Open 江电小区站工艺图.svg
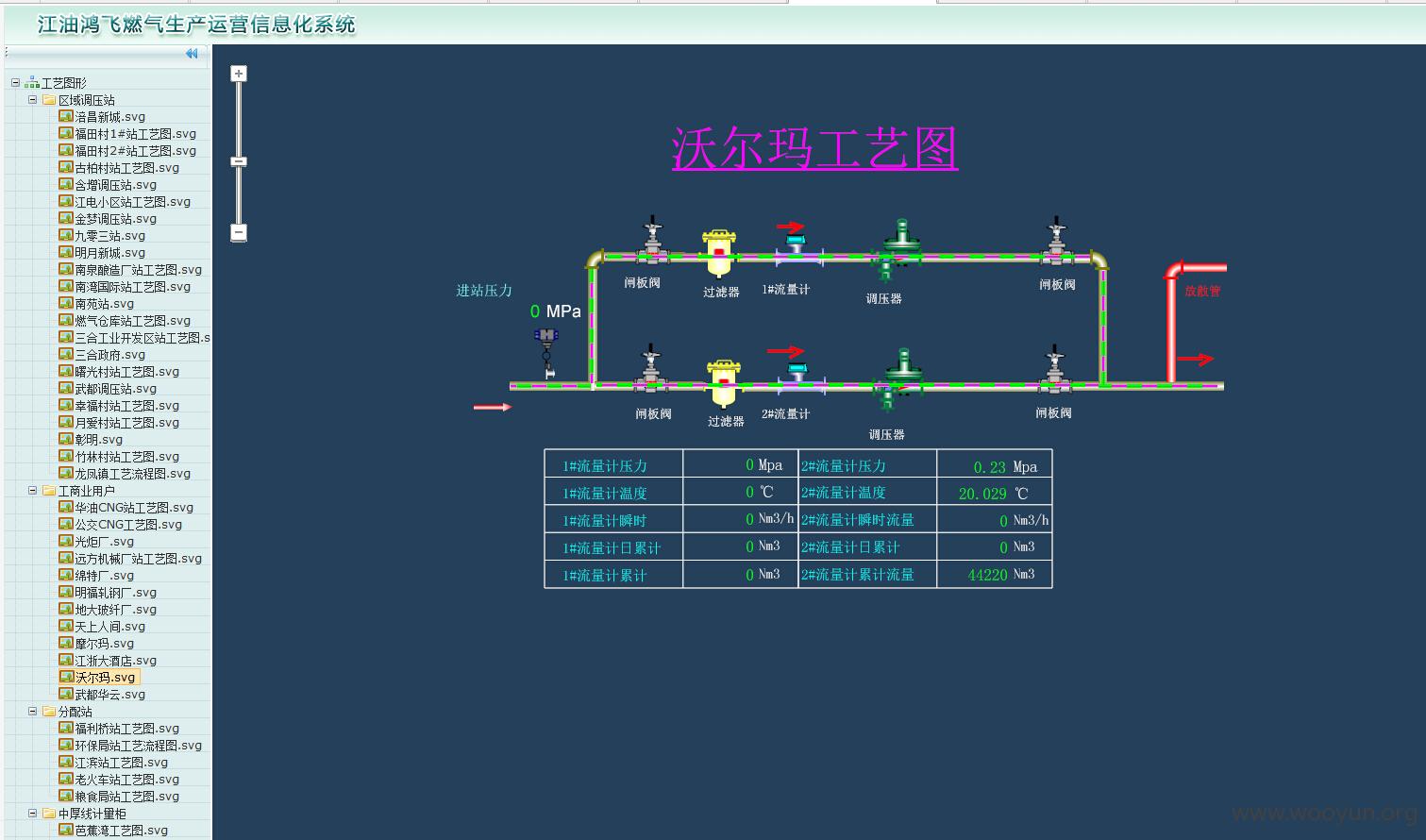 (x=133, y=202)
